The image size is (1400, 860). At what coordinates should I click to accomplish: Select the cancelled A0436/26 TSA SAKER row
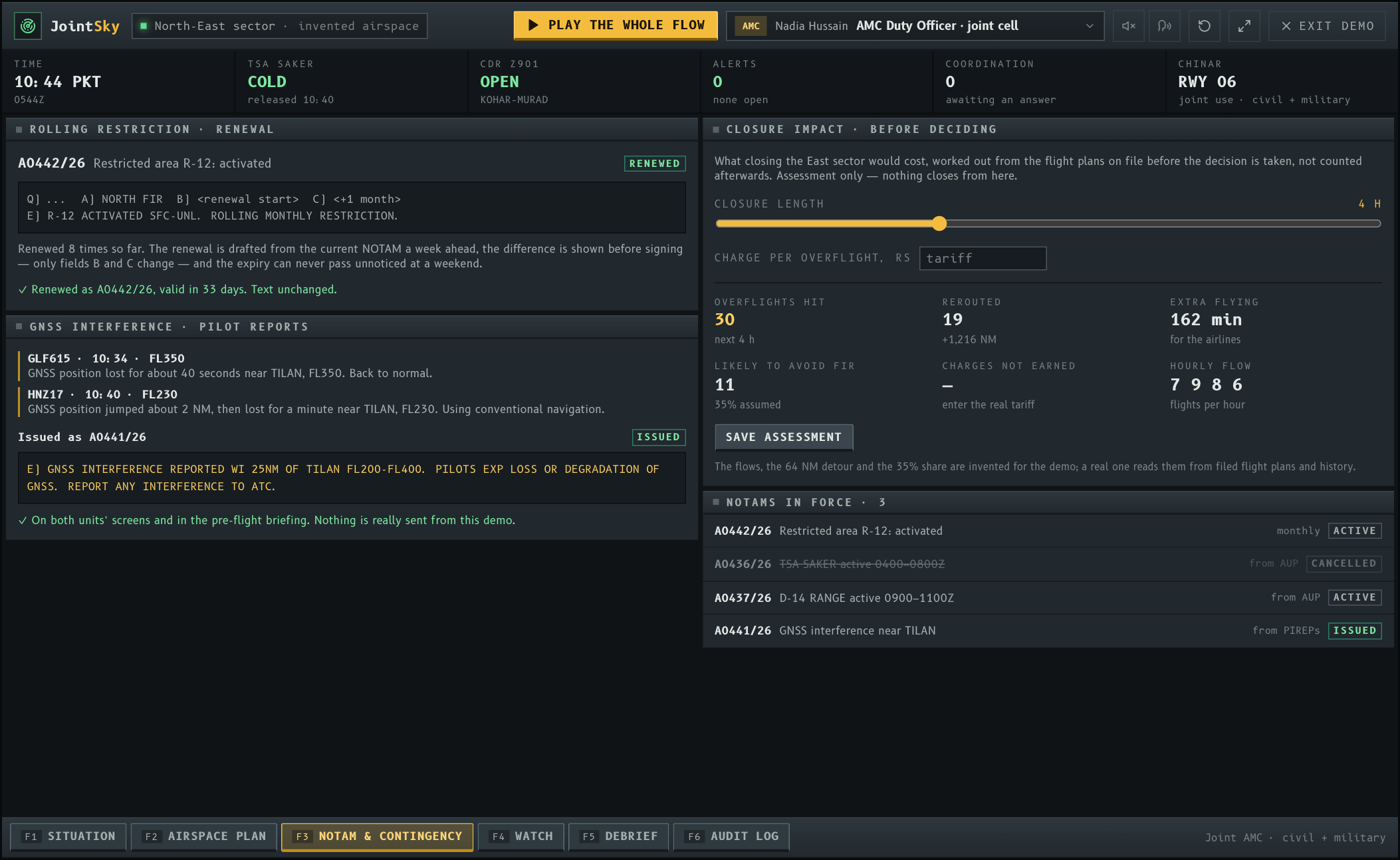1048,563
